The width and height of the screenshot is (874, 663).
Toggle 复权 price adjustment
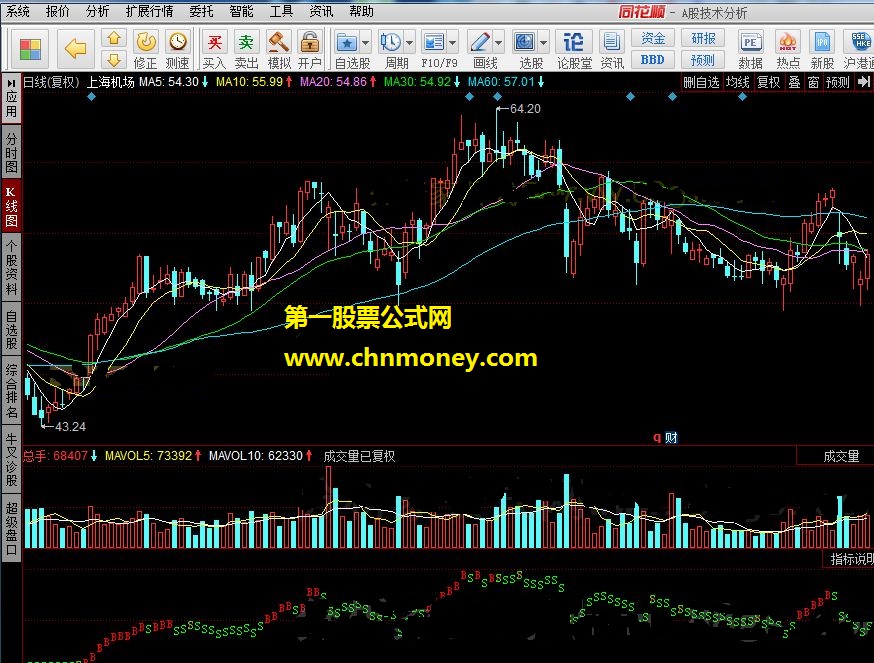(768, 82)
